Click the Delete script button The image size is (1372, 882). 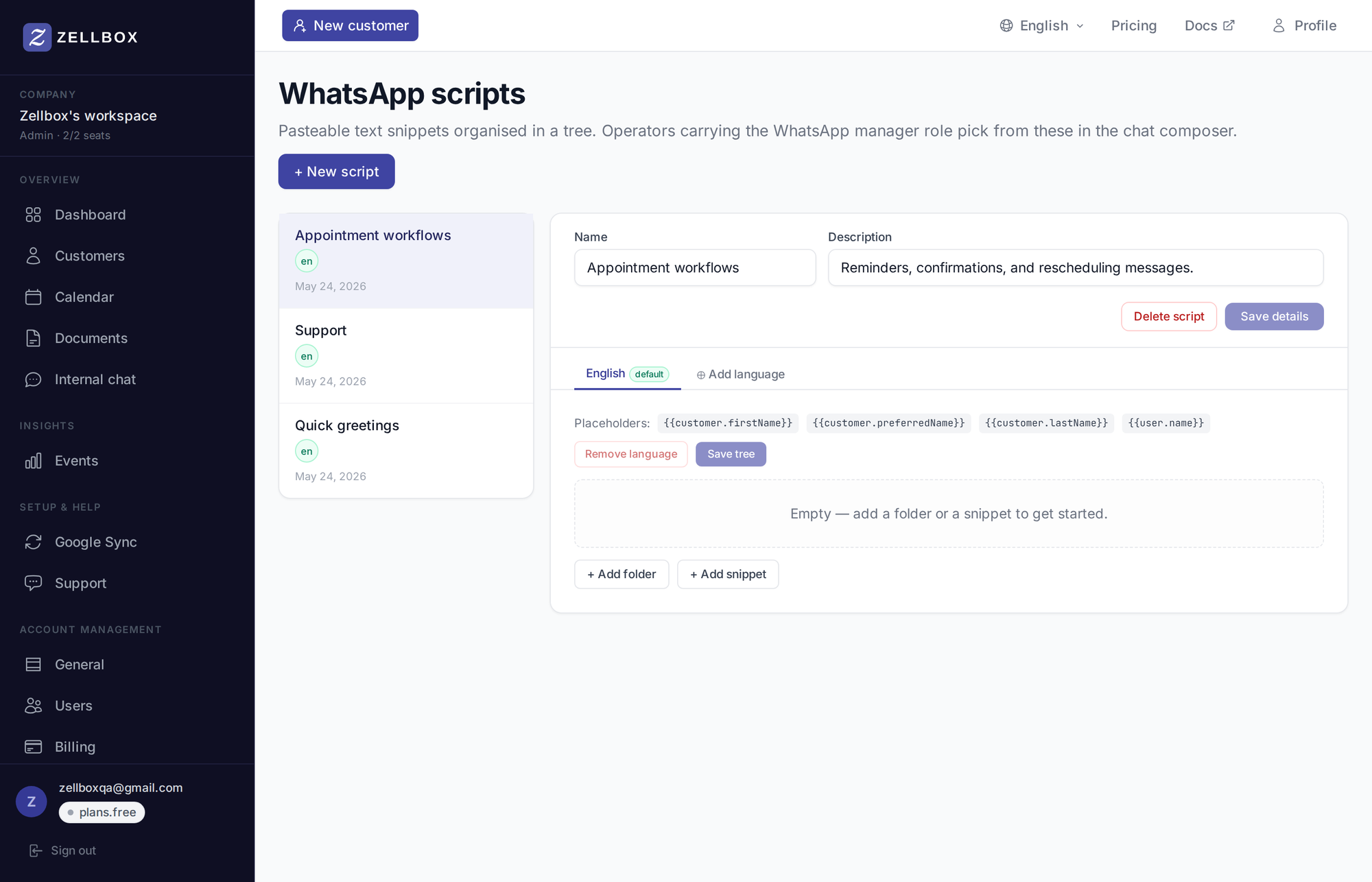(1169, 316)
